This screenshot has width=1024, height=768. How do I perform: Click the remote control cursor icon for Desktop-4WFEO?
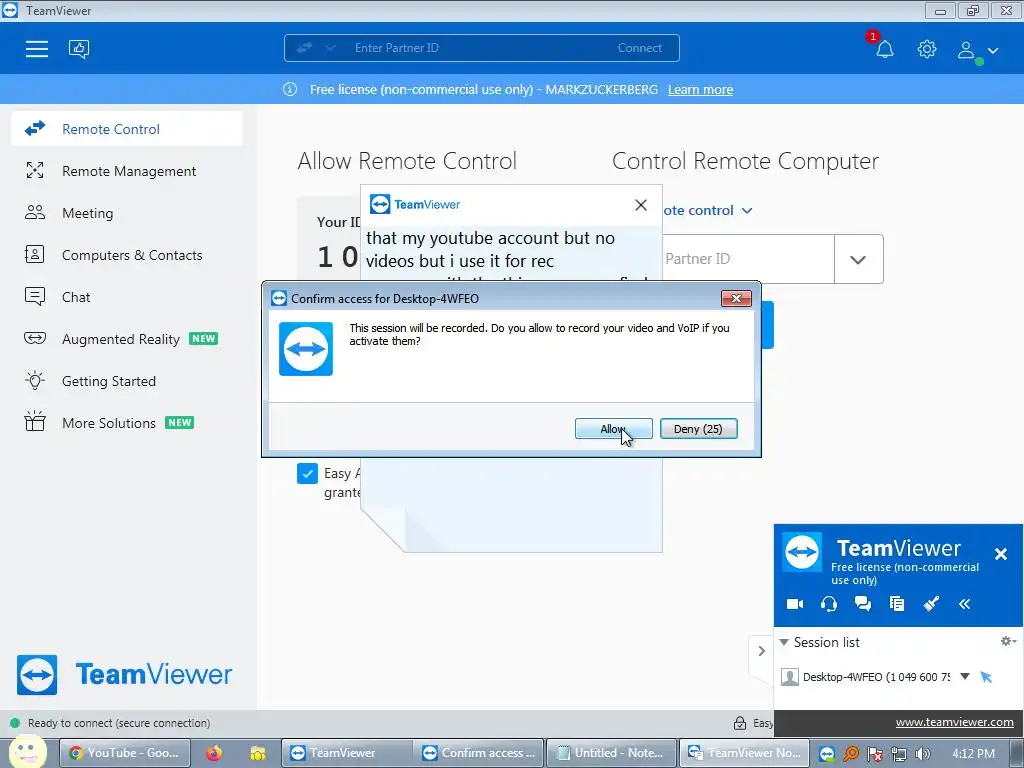tap(986, 677)
